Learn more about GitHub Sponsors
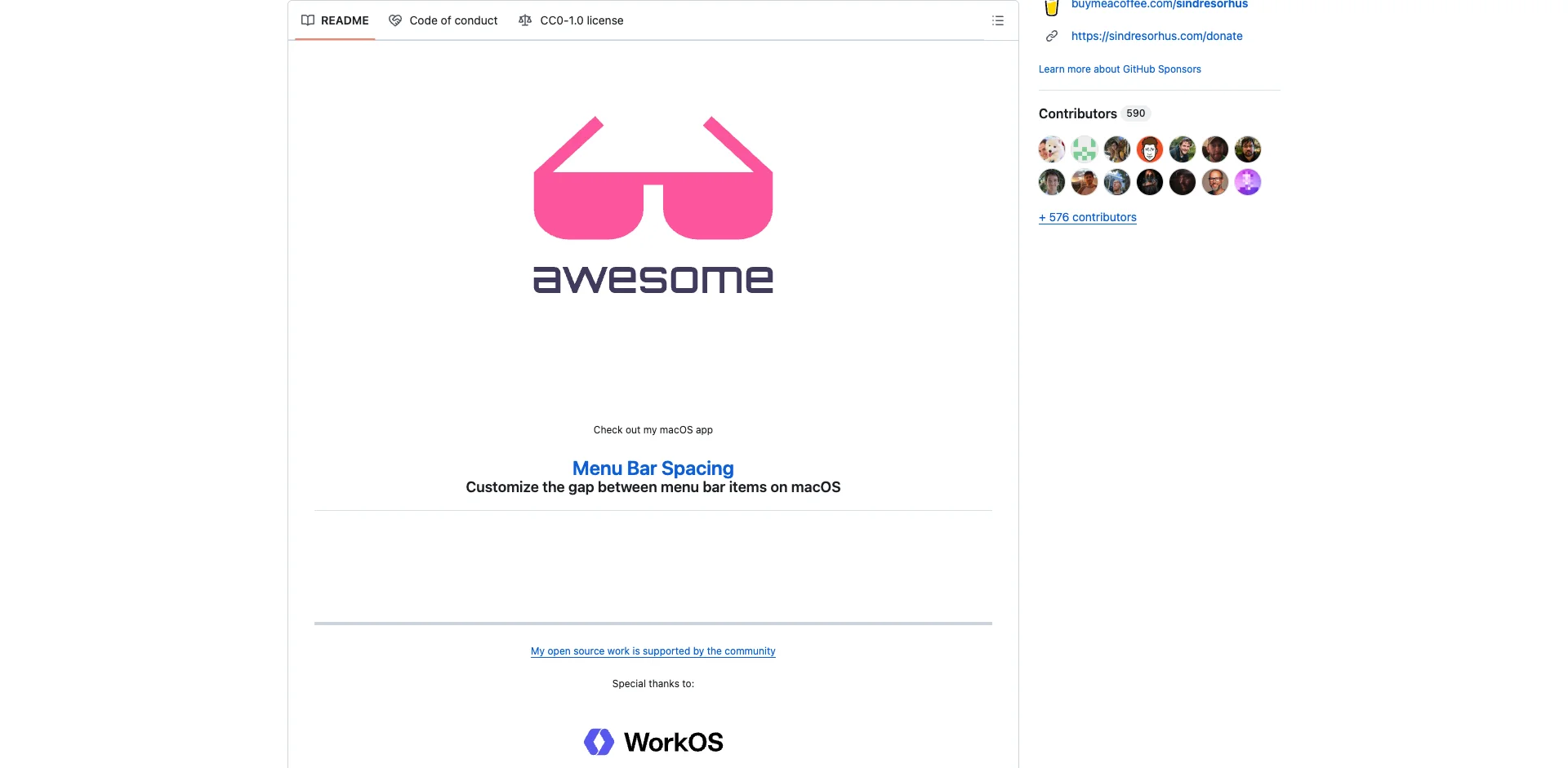This screenshot has height=768, width=1568. pos(1120,69)
